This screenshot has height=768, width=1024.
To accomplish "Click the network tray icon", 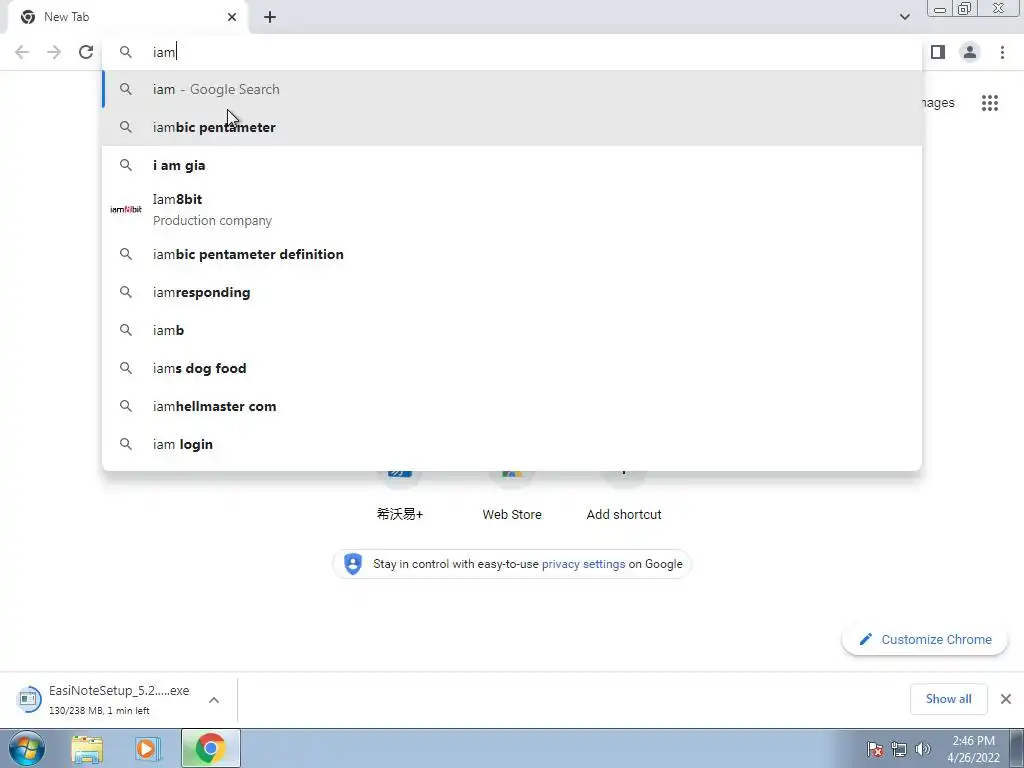I will point(899,749).
